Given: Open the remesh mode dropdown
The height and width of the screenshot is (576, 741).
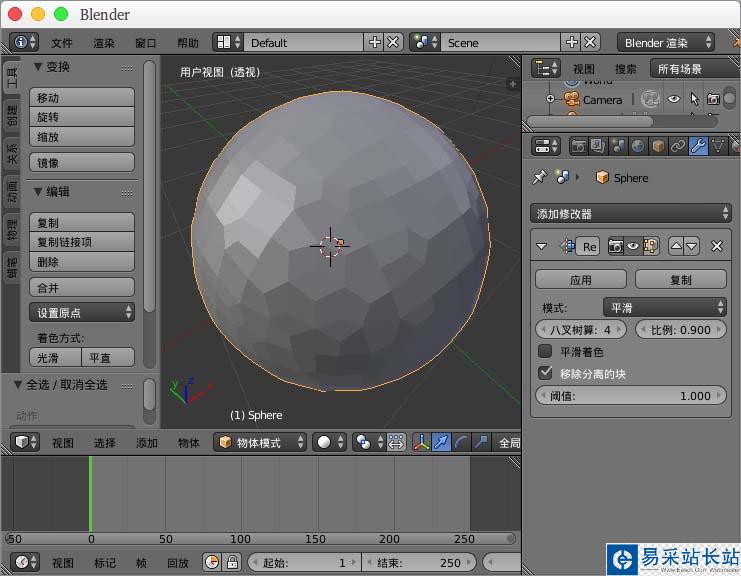Looking at the screenshot, I should pyautogui.click(x=664, y=308).
